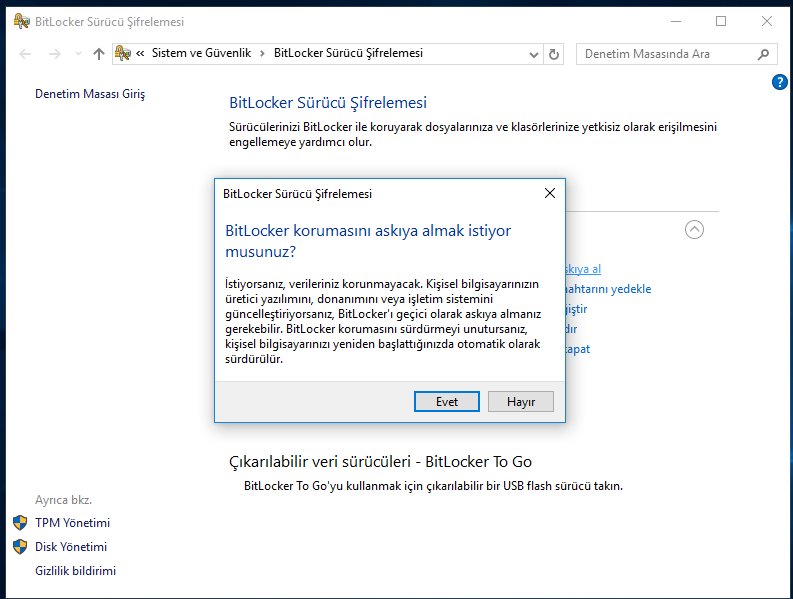Click Hayır to cancel suspending BitLocker
Image resolution: width=793 pixels, height=599 pixels.
pyautogui.click(x=521, y=401)
